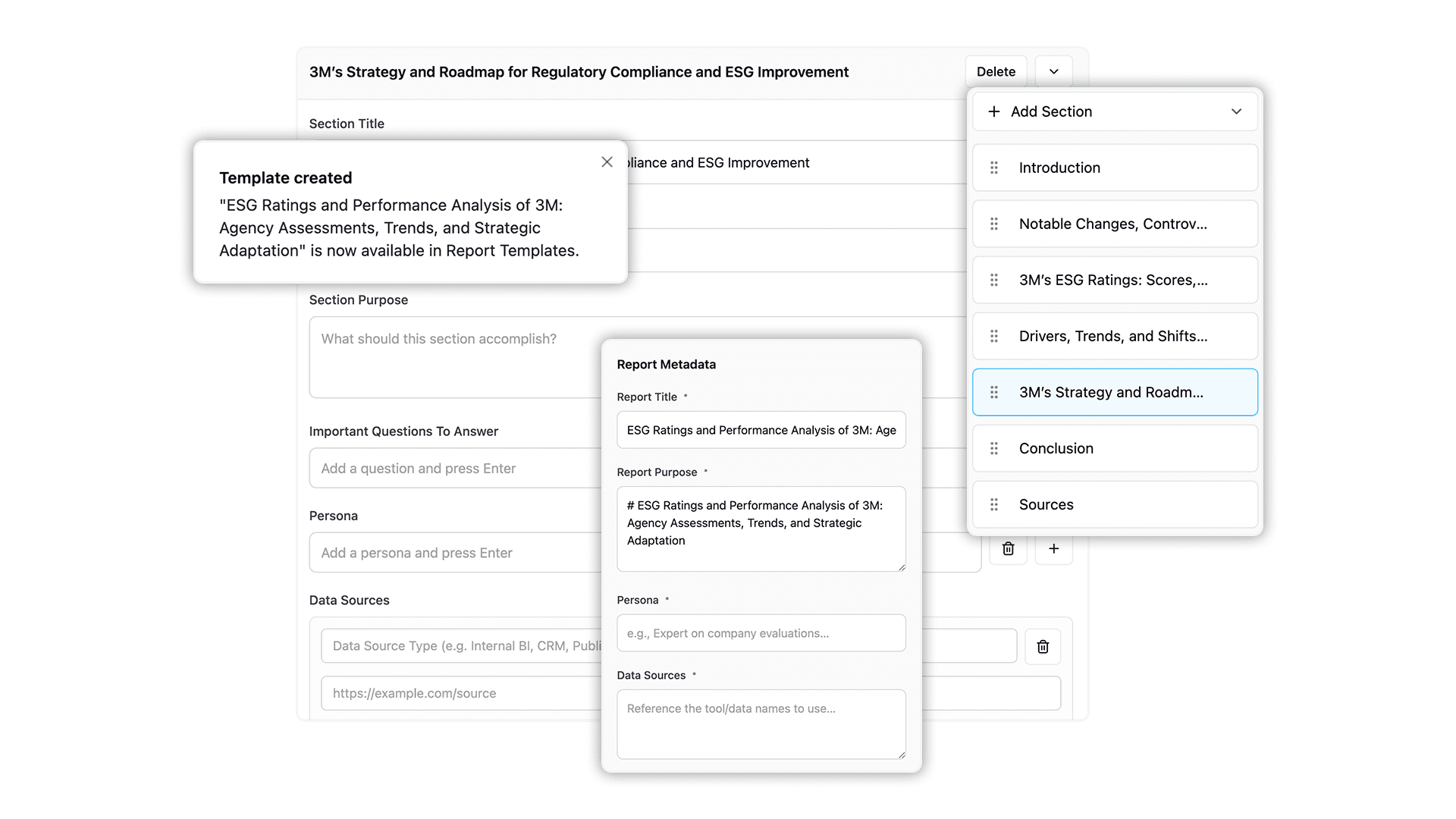Select the Drivers, Trends, and Shifts section
1456x819 pixels.
(1116, 336)
